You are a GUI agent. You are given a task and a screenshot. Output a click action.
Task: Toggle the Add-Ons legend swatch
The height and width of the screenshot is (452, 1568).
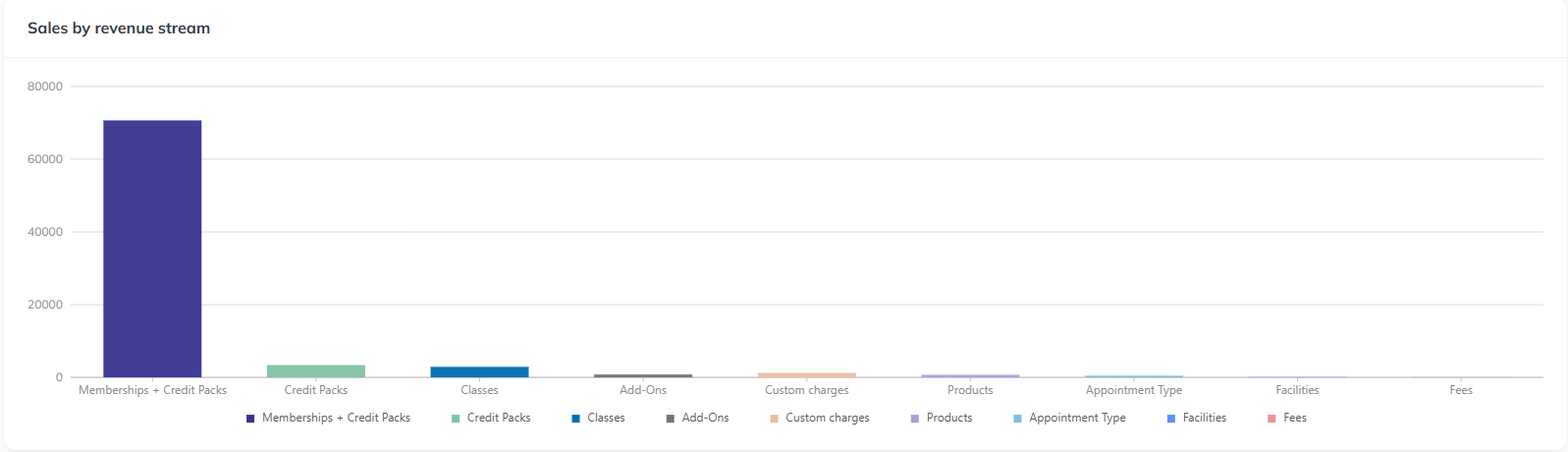671,419
